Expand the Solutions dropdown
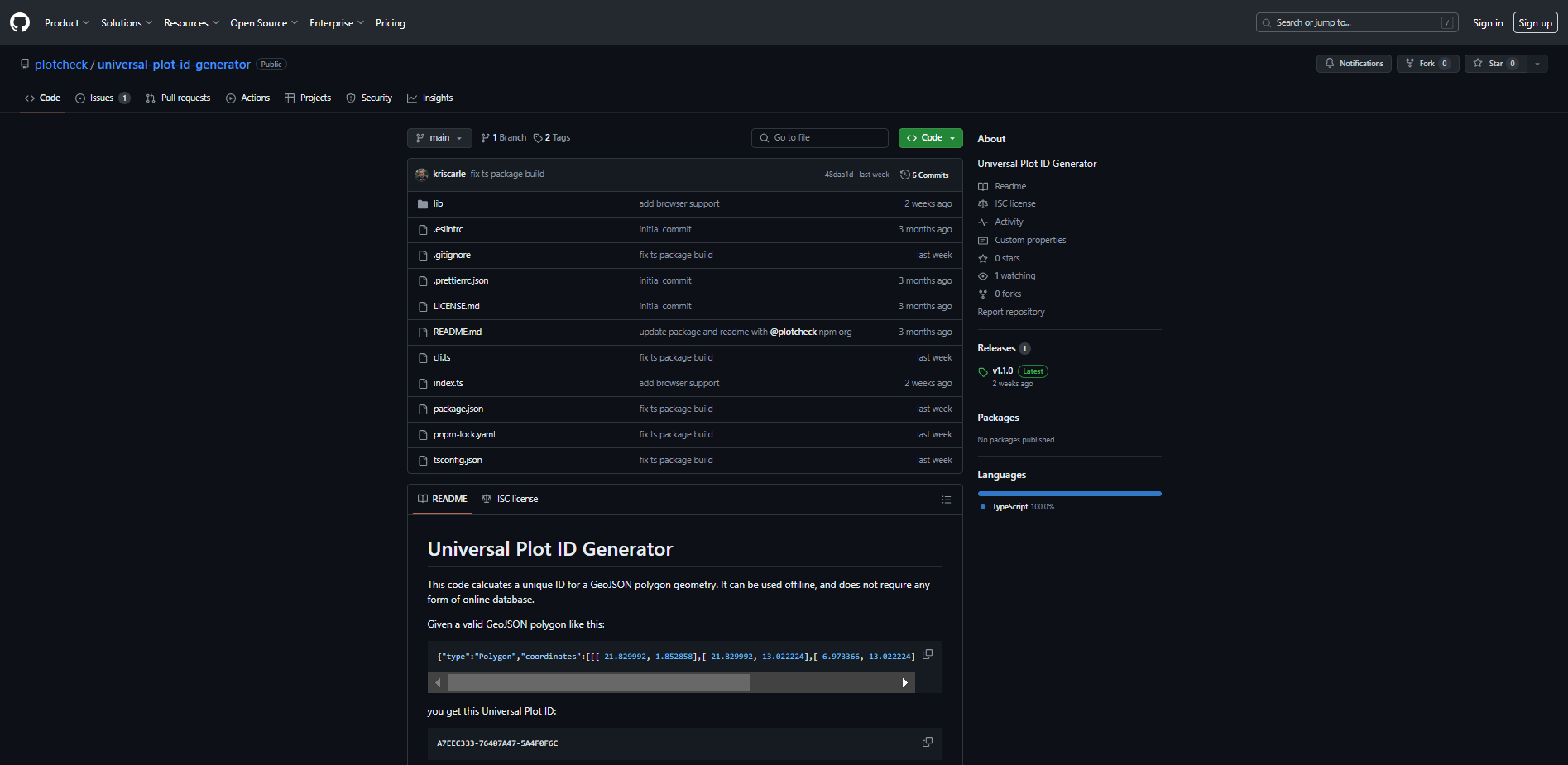The width and height of the screenshot is (1568, 765). click(127, 23)
